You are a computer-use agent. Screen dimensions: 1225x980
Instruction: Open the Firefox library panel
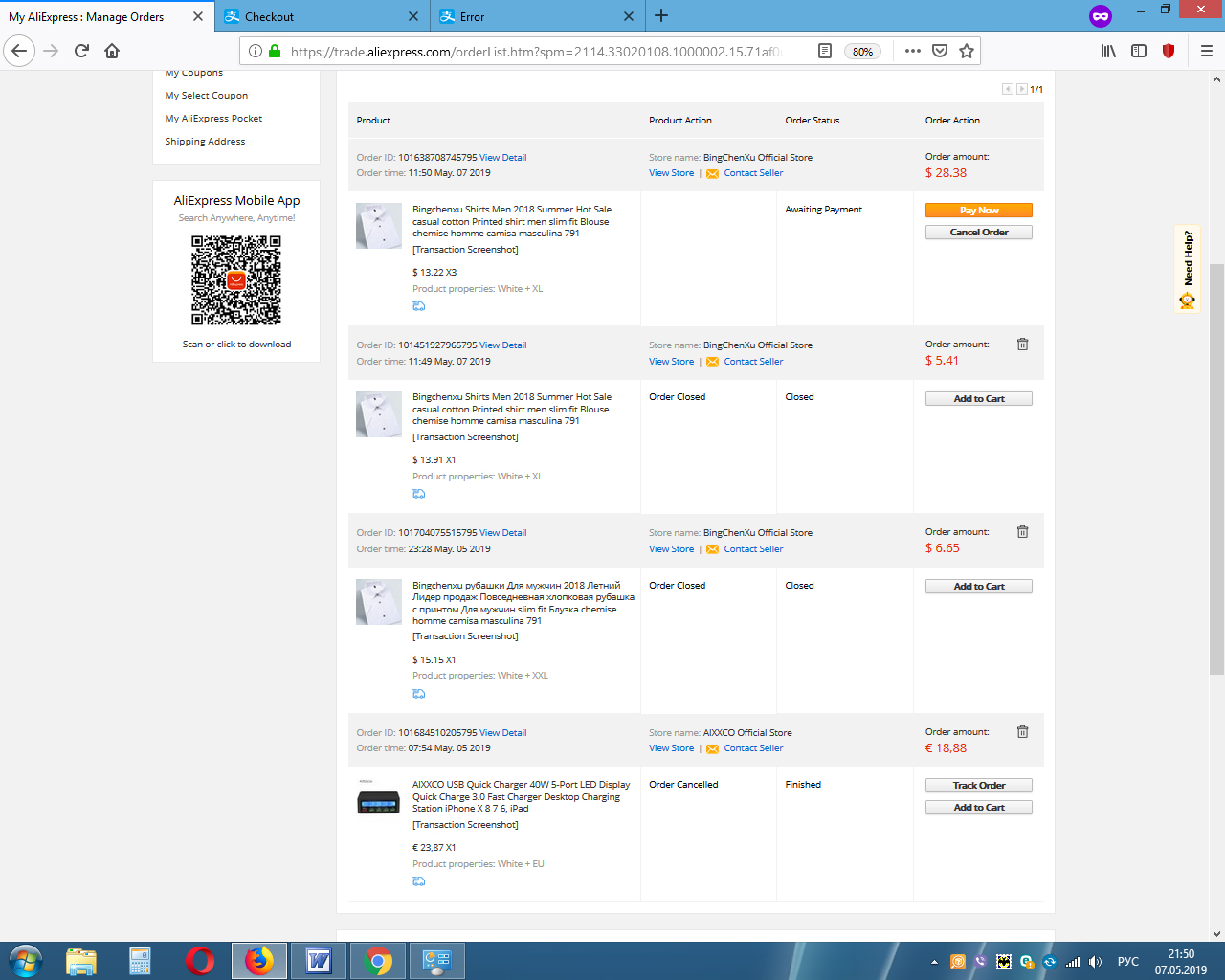(1108, 51)
